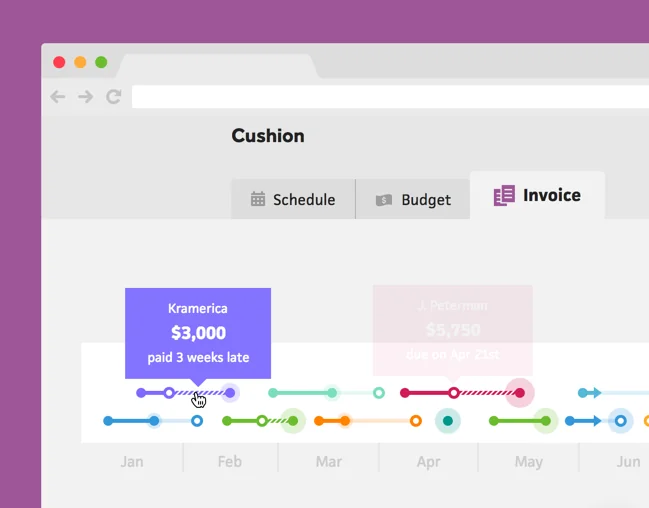Select the purple paid dot with halo
Viewport: 649px width, 508px height.
click(230, 393)
